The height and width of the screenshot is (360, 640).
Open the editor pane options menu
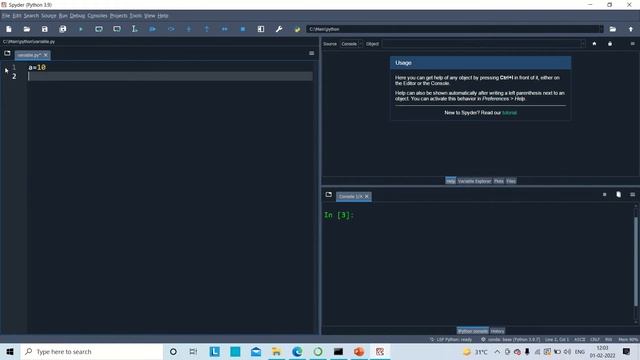[x=311, y=53]
